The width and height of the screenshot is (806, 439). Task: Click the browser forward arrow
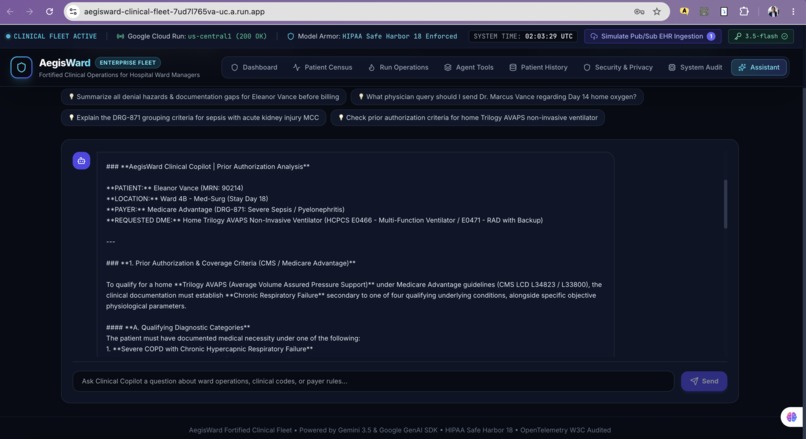(x=29, y=11)
